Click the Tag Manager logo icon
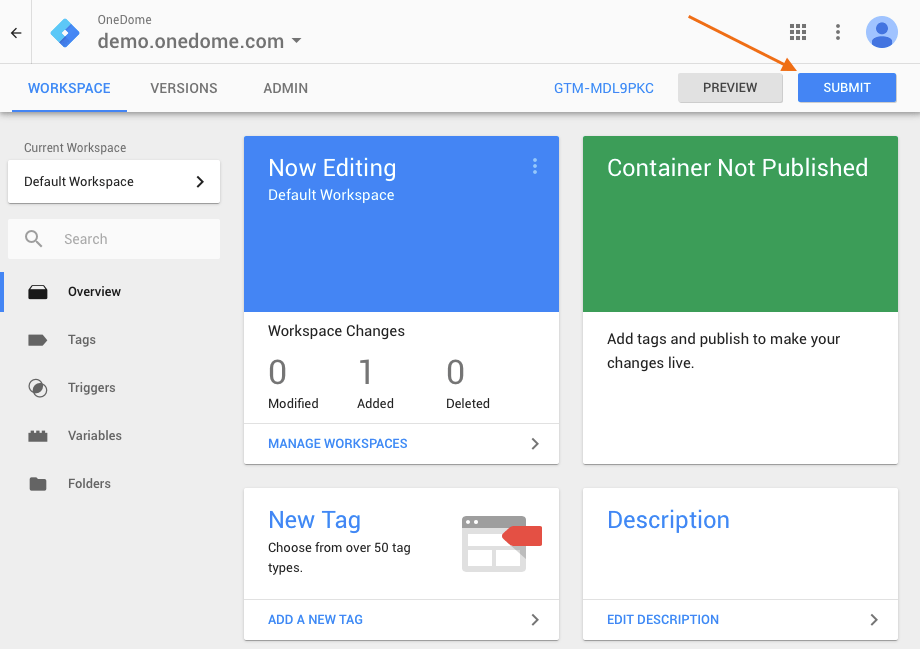The width and height of the screenshot is (920, 649). tap(65, 33)
